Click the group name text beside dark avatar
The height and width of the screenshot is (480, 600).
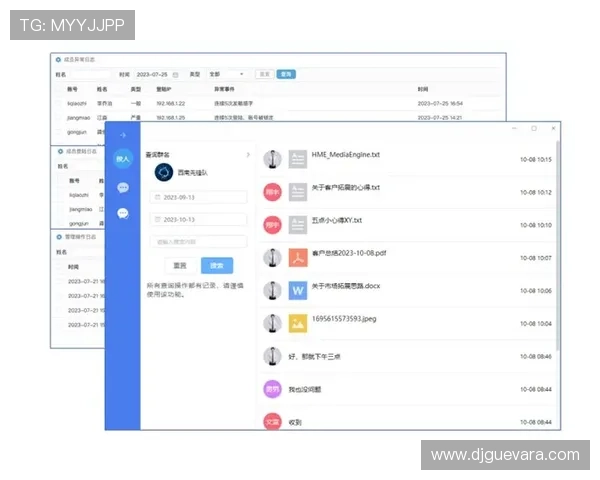click(x=193, y=173)
